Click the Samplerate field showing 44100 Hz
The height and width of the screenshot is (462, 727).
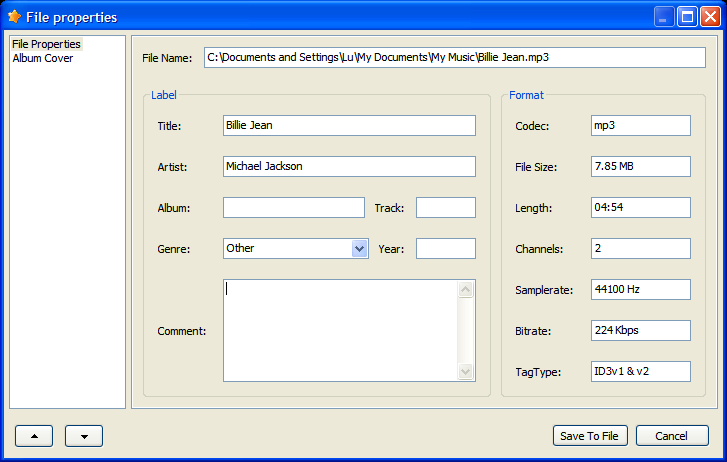(641, 289)
